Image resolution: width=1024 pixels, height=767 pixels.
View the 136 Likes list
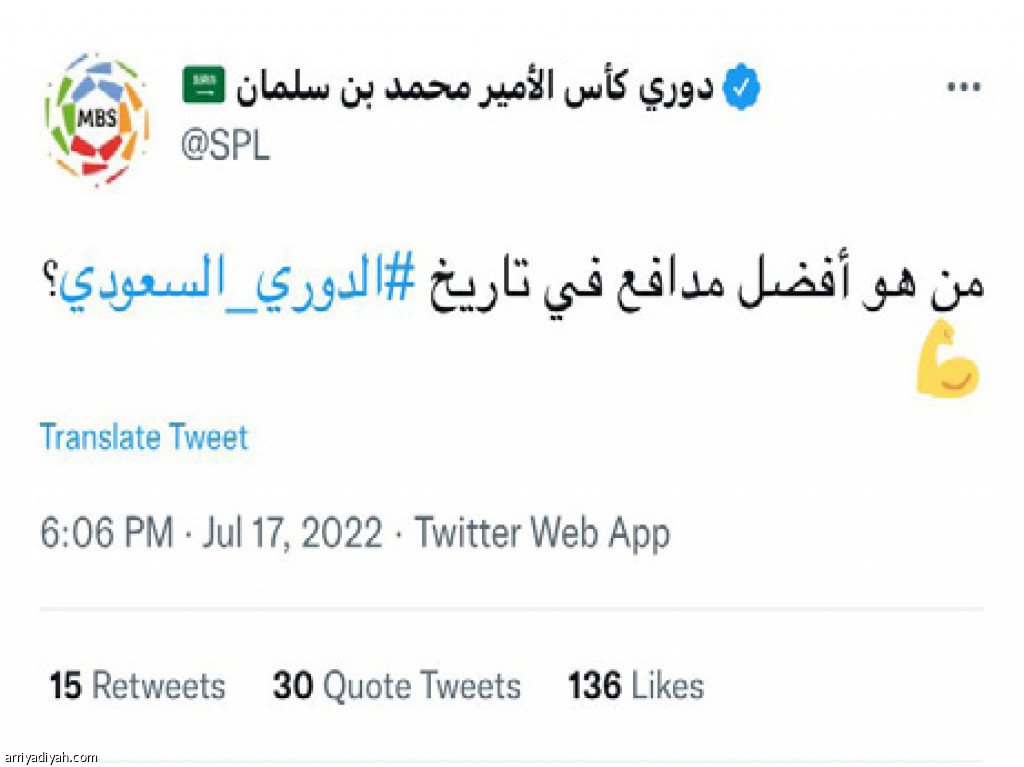[636, 686]
